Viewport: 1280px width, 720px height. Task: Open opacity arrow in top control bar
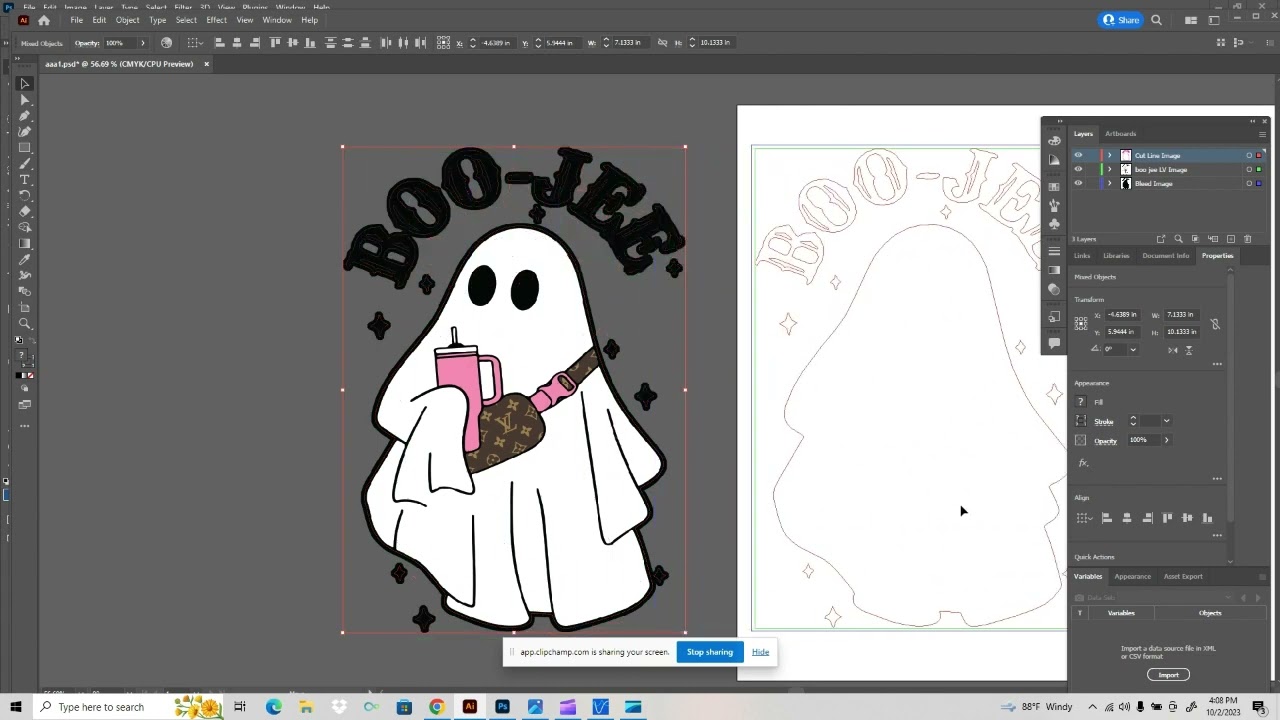click(x=142, y=43)
